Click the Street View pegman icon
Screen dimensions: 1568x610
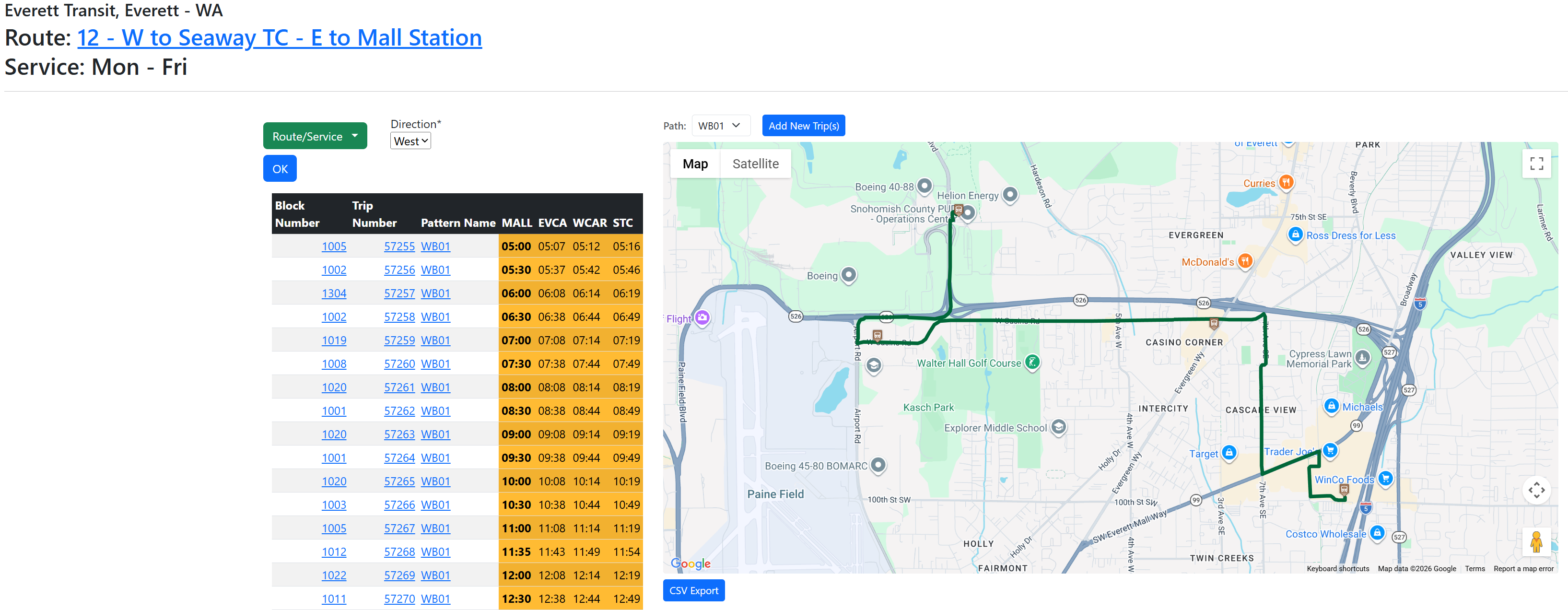pos(1536,541)
